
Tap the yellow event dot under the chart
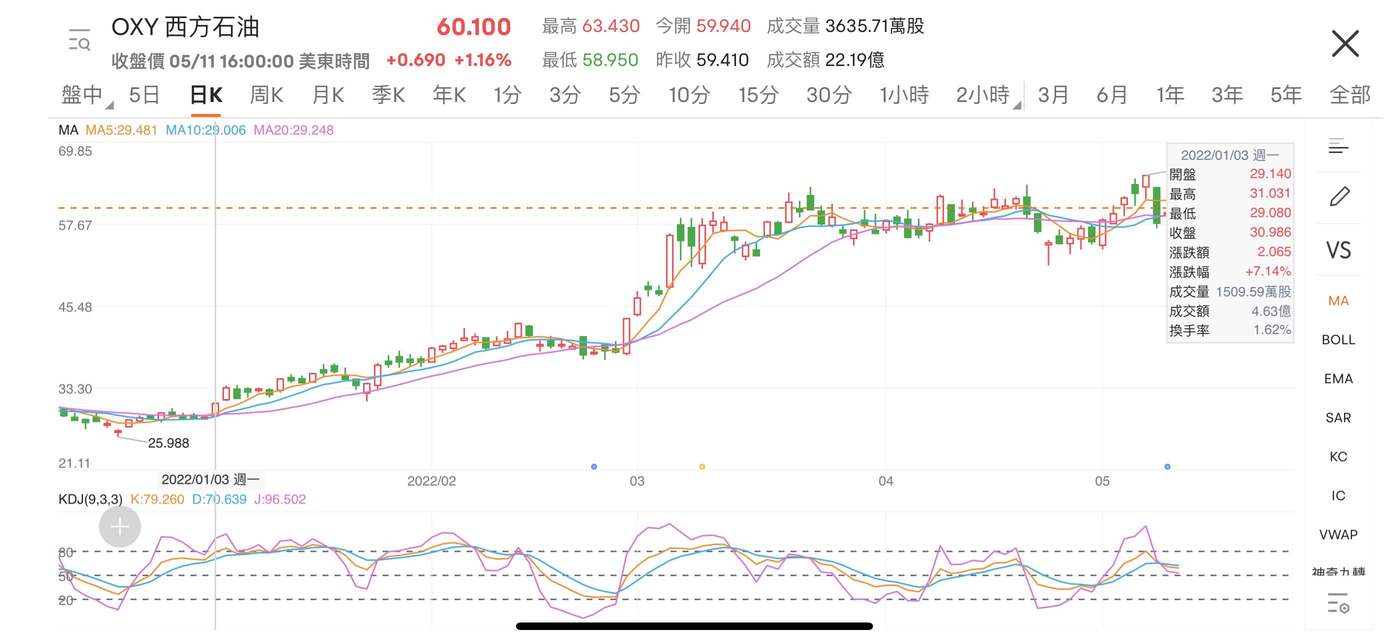coord(702,467)
